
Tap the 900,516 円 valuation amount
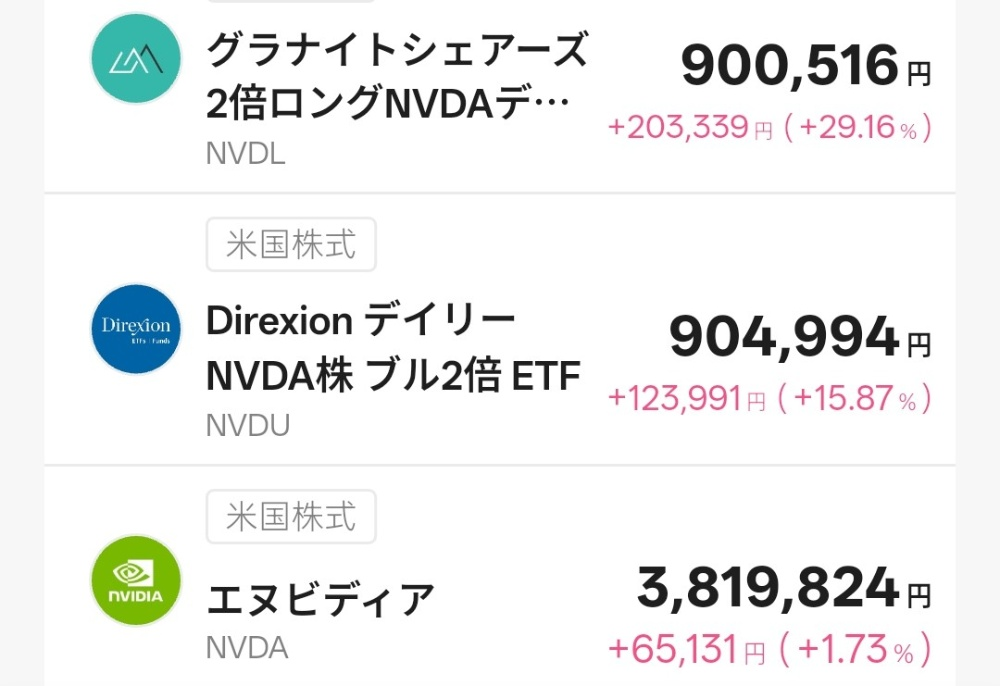point(805,68)
